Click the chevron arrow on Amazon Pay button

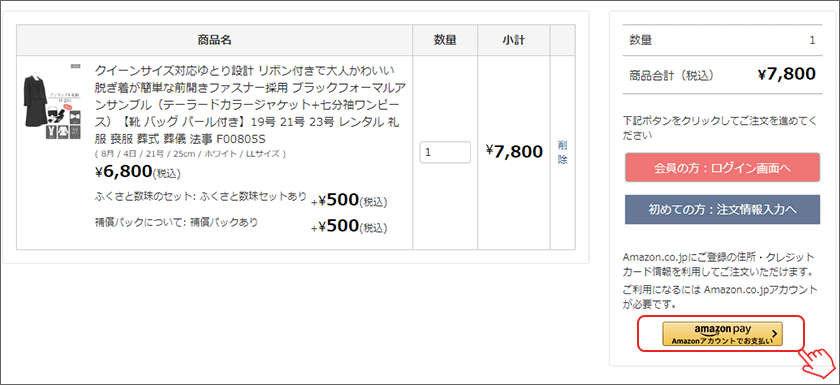(x=774, y=333)
